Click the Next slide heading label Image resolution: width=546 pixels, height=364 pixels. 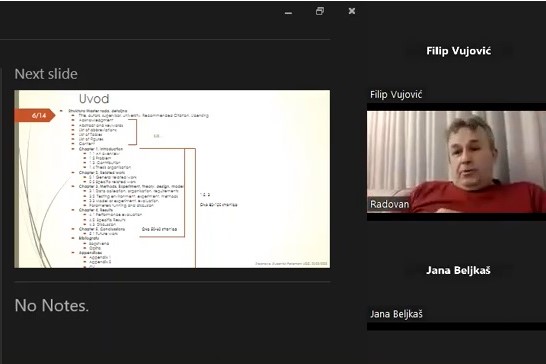[x=46, y=74]
